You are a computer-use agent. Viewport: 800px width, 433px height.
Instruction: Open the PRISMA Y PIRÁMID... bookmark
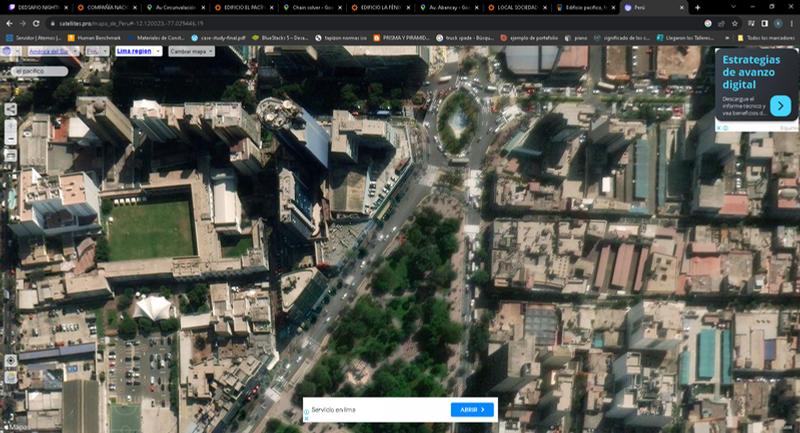[x=402, y=38]
